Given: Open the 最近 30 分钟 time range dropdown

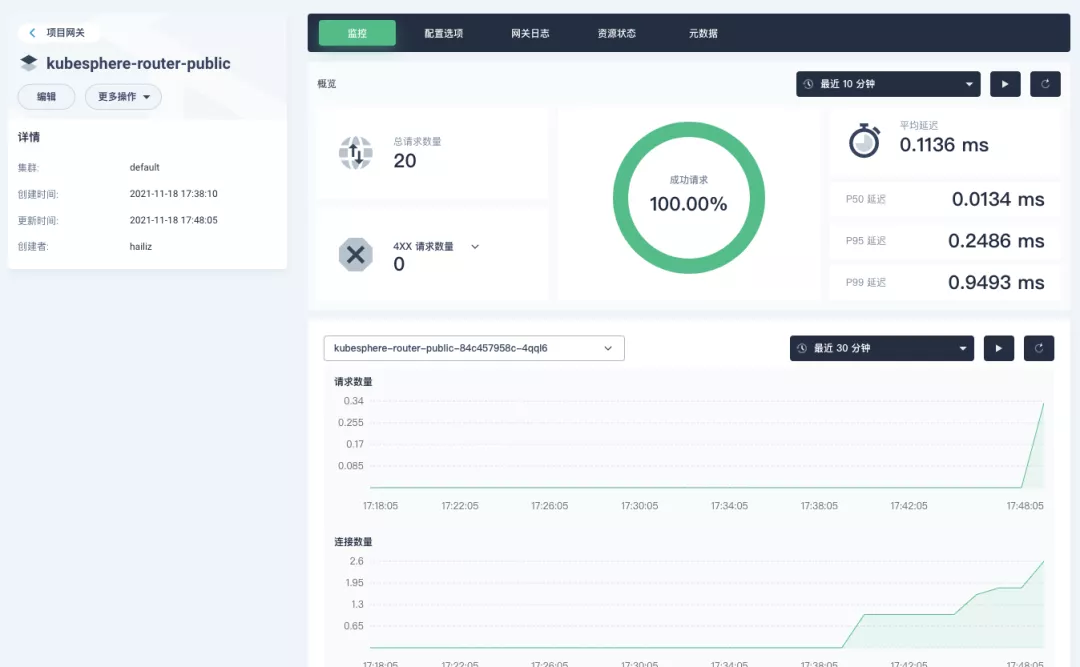Looking at the screenshot, I should coord(882,348).
